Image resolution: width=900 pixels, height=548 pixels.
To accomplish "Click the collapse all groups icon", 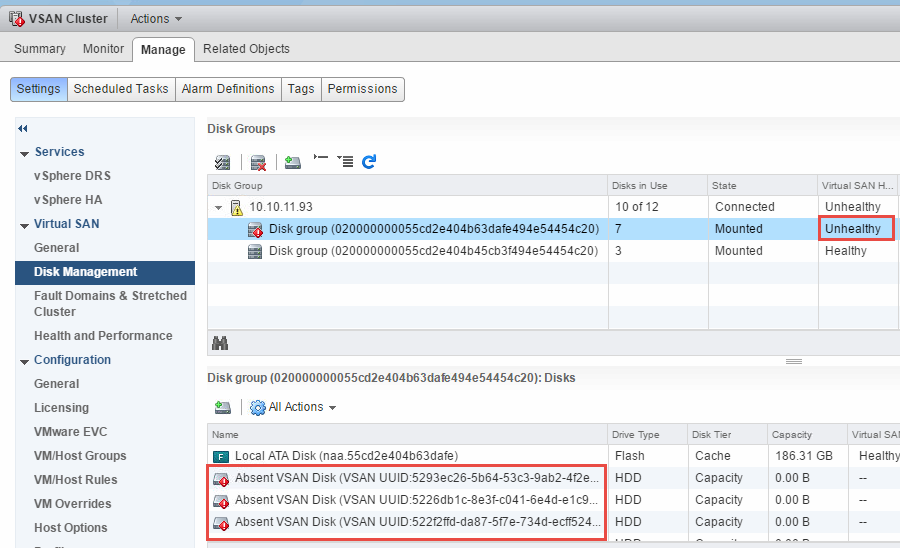I will [321, 157].
